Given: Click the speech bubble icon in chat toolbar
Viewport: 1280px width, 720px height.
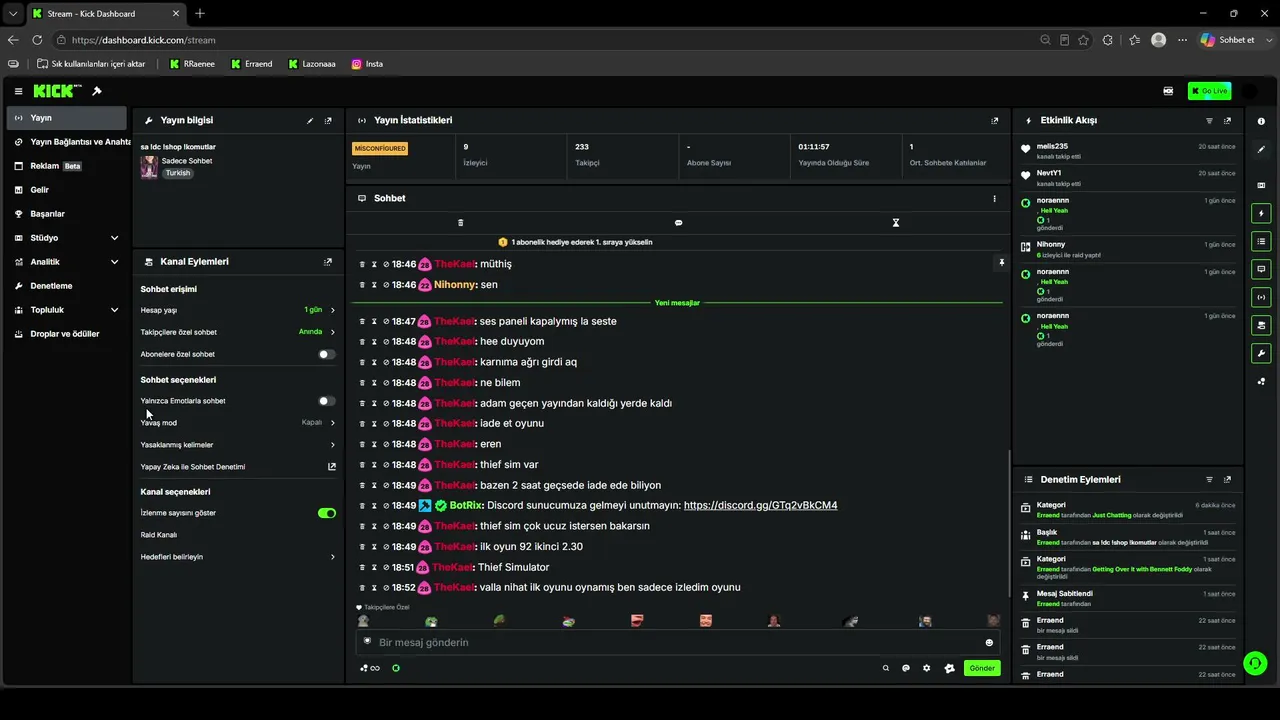Looking at the screenshot, I should pos(678,223).
